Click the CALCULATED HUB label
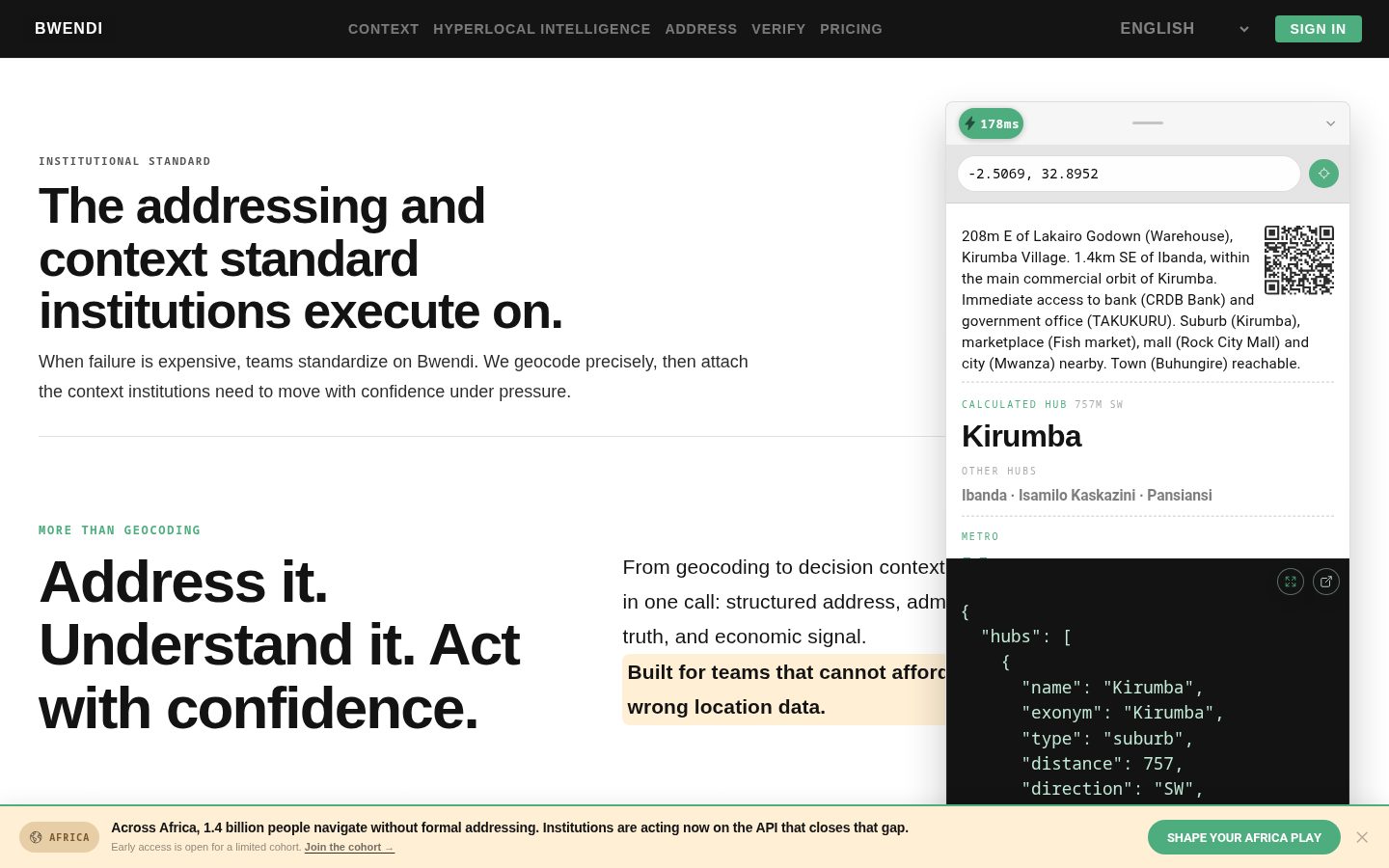The image size is (1389, 868). pos(1014,404)
